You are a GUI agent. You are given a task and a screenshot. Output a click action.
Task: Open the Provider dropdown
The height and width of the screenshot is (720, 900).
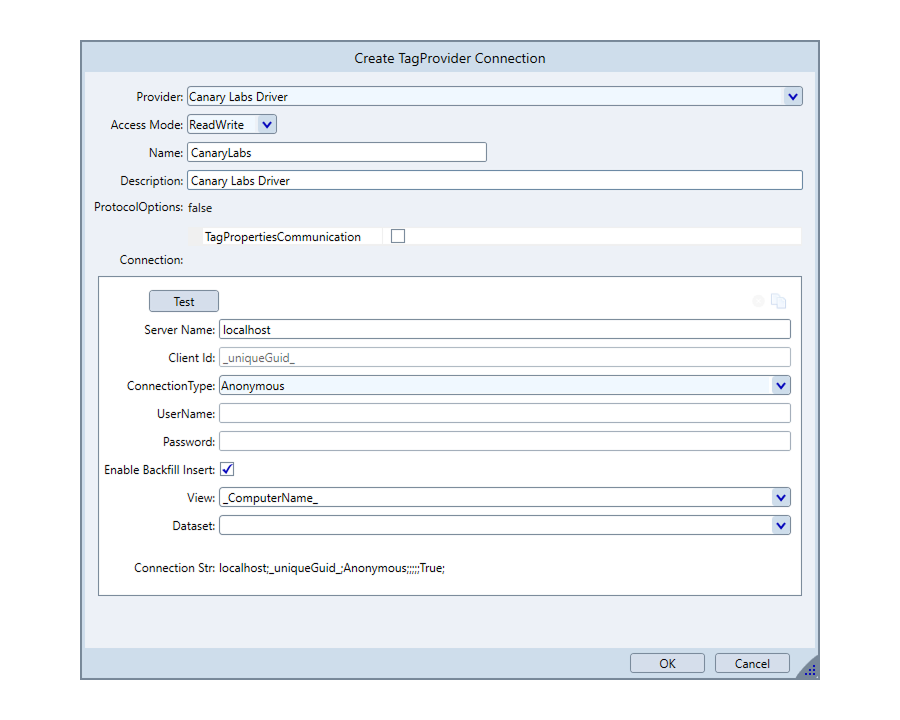pyautogui.click(x=792, y=97)
